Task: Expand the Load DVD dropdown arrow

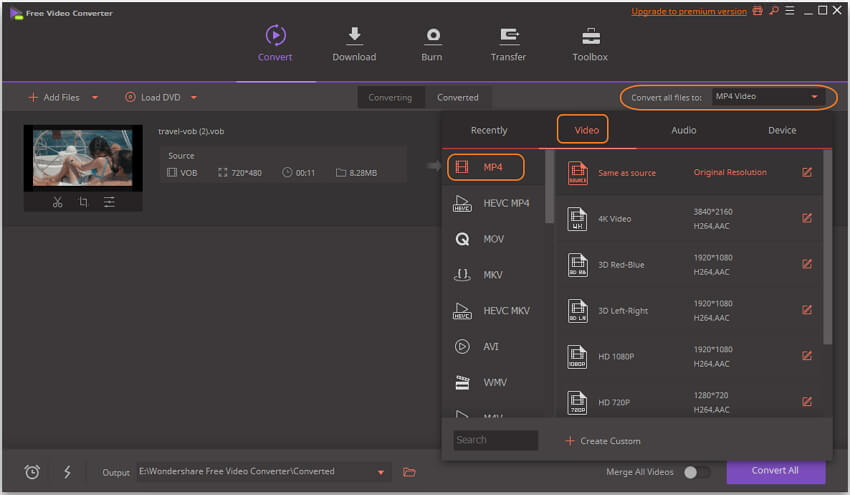Action: click(194, 98)
